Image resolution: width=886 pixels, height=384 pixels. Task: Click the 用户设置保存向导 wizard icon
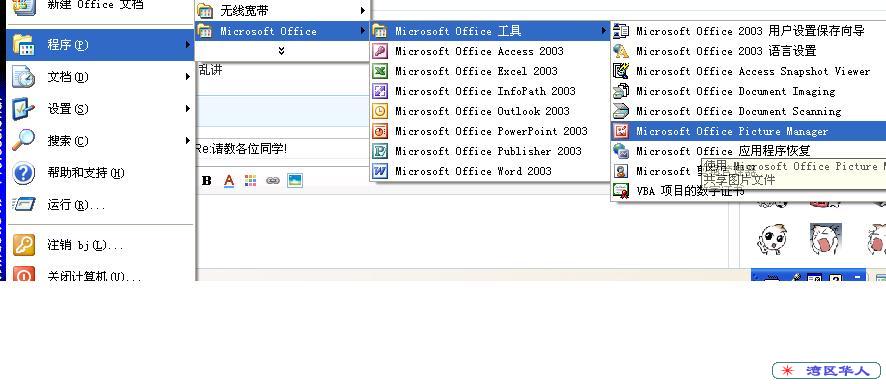[x=621, y=31]
